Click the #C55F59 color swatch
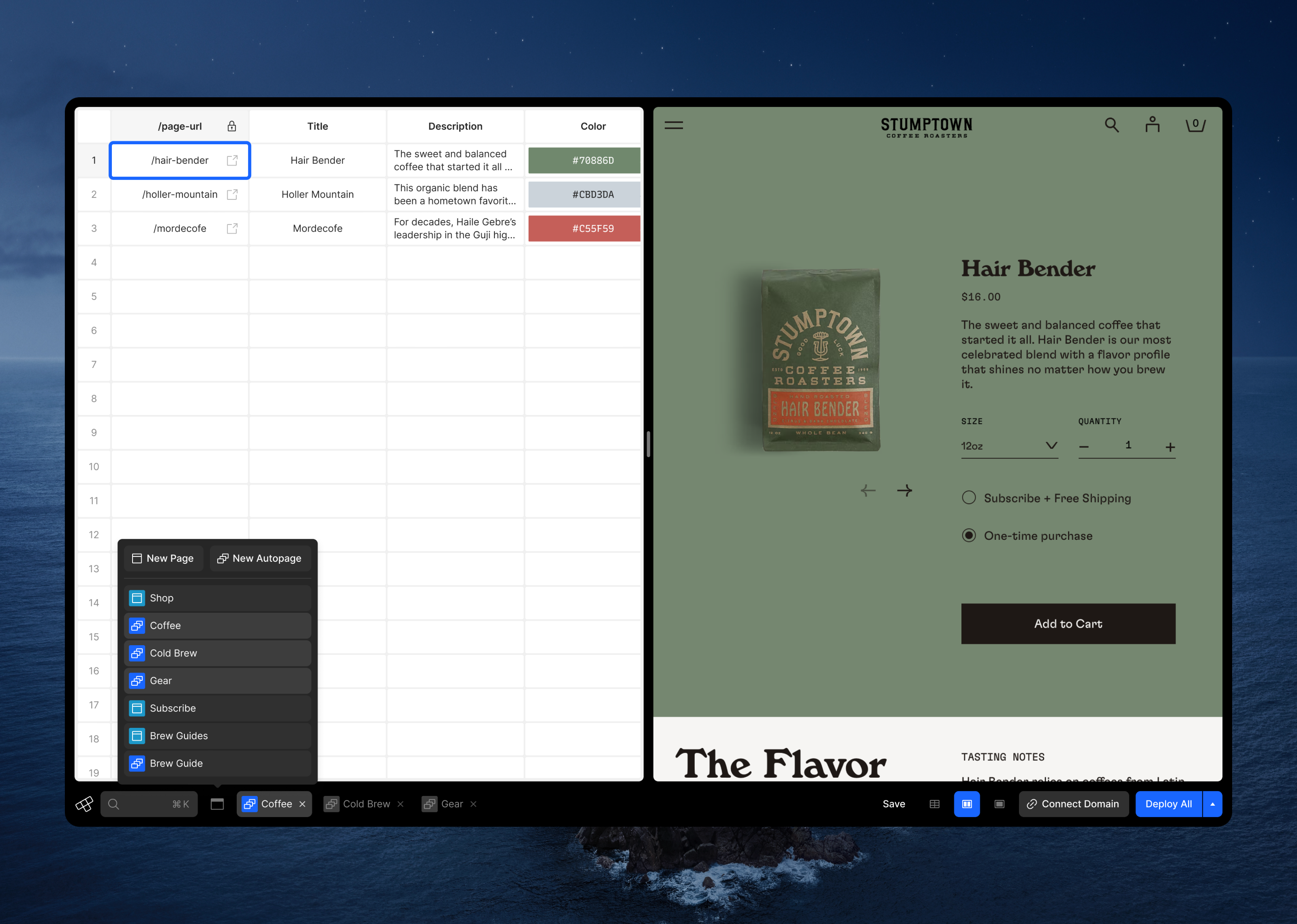This screenshot has width=1297, height=924. [x=584, y=229]
